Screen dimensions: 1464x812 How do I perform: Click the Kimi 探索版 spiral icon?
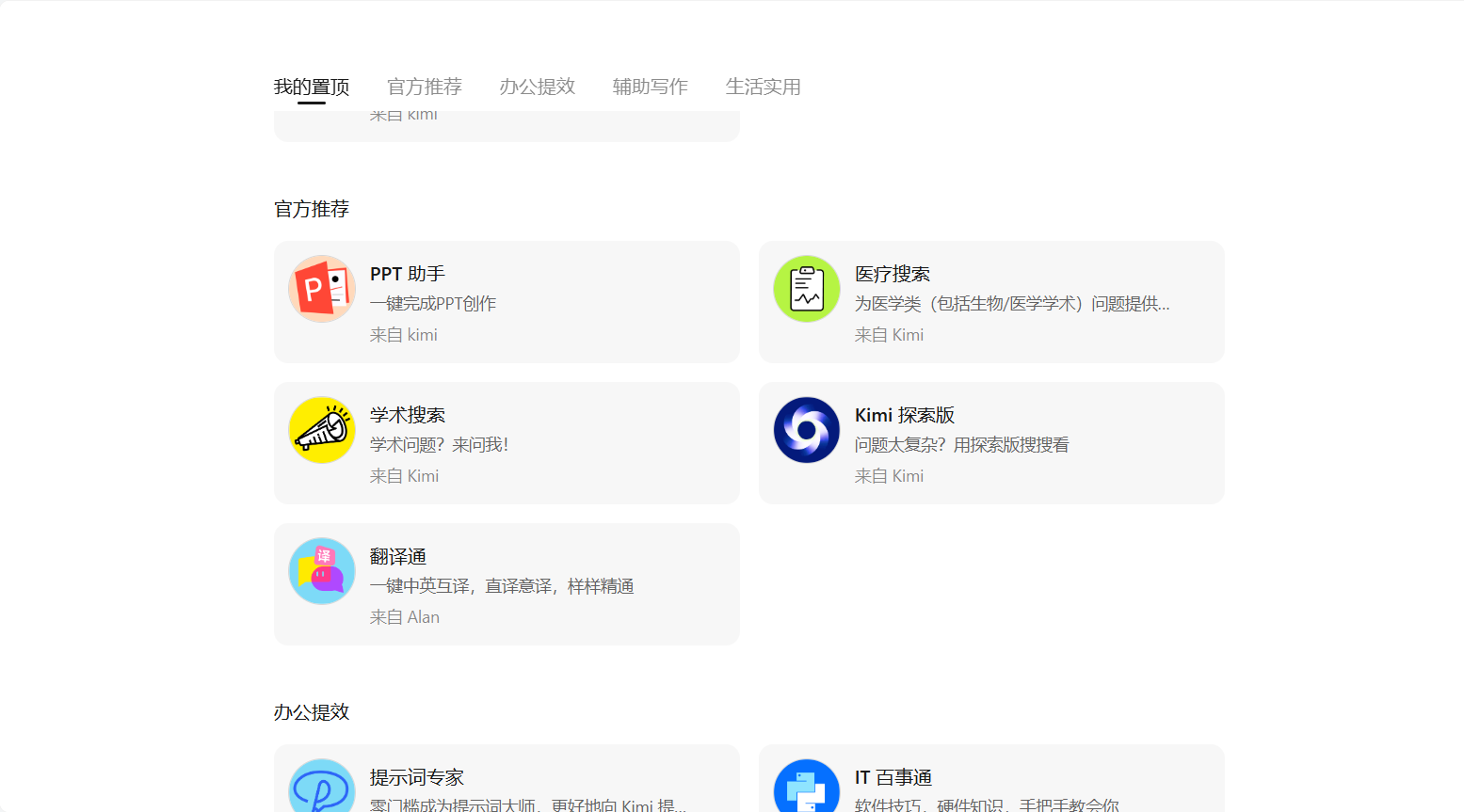[x=807, y=430]
